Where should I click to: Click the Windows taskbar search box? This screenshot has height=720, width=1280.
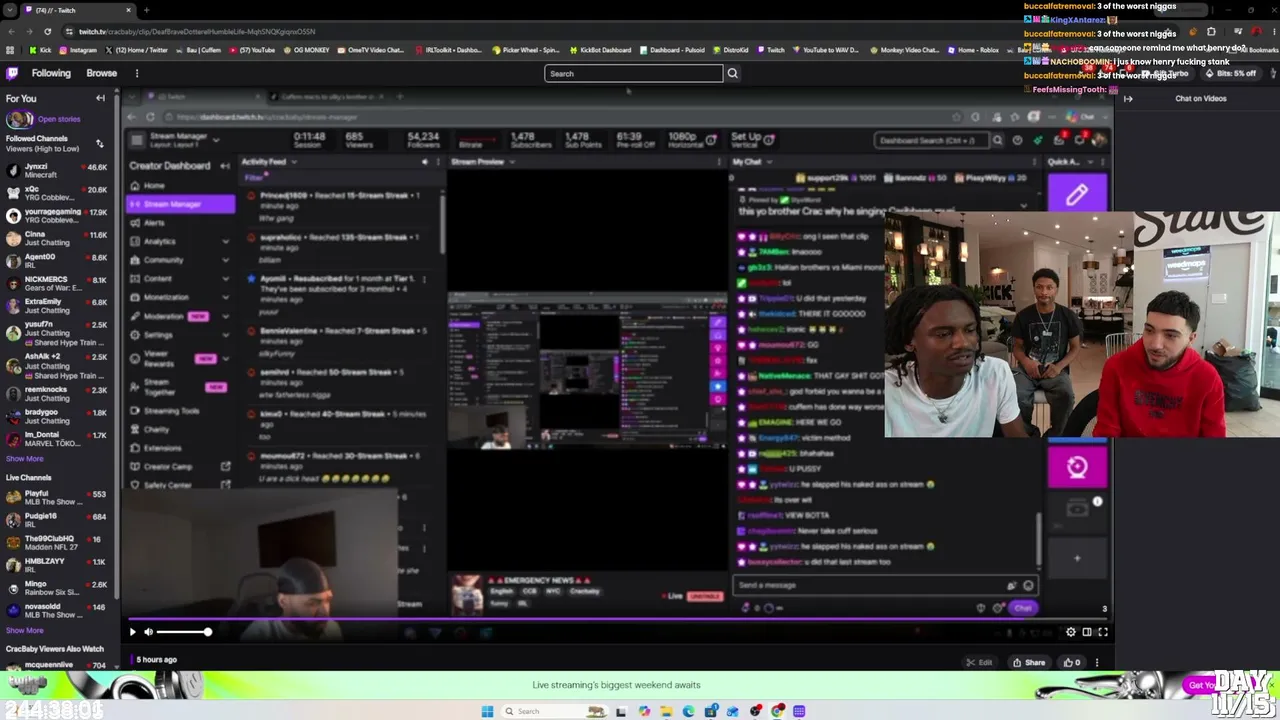point(554,711)
